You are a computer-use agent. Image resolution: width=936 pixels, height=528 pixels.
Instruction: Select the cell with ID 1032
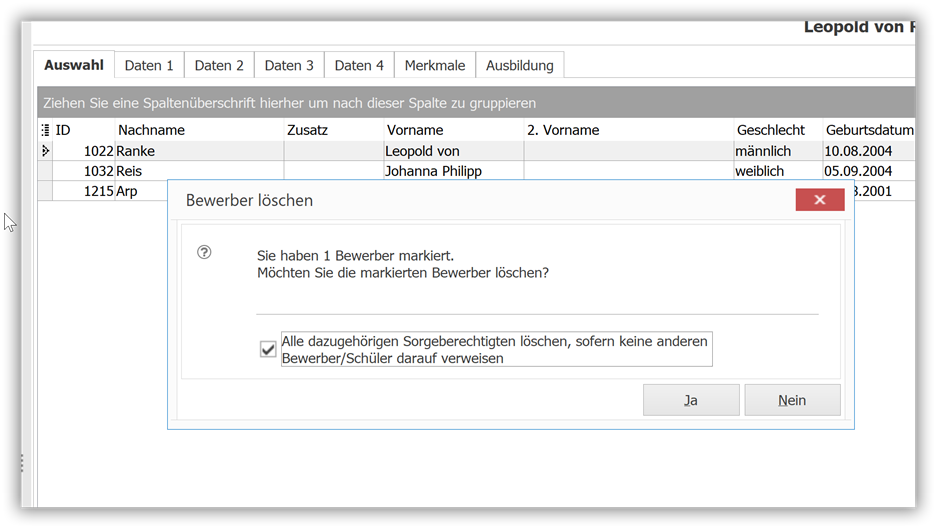(84, 171)
